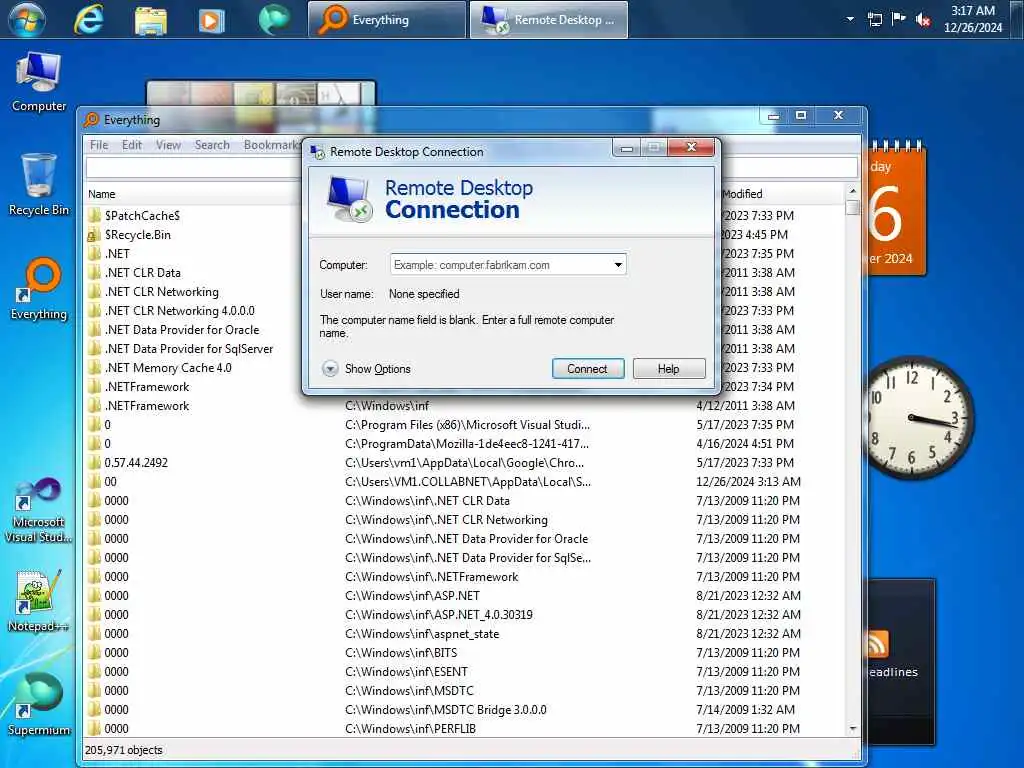Viewport: 1024px width, 768px height.
Task: Click path C:\Windows\inf\aspnet_state
Action: (422, 633)
